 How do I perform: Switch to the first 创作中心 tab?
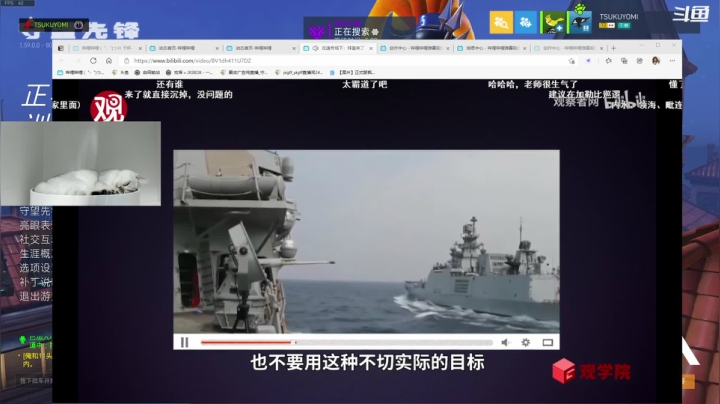(x=415, y=48)
